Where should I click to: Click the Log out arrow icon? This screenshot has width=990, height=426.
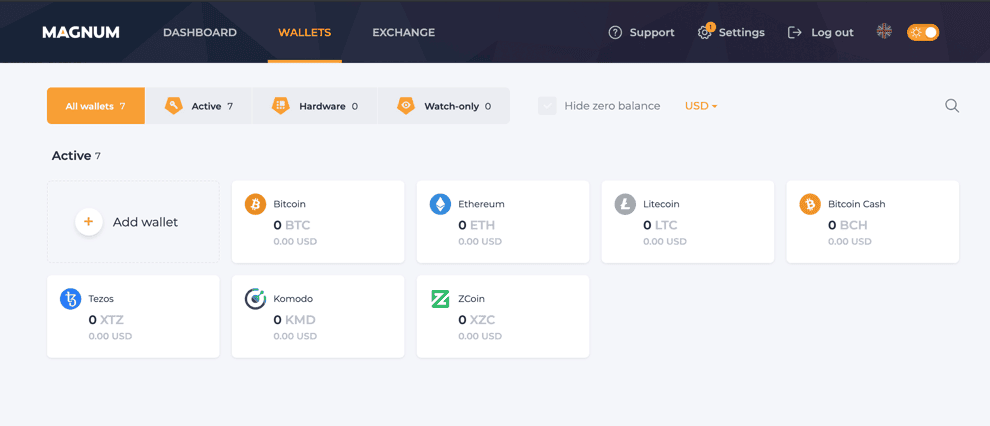pos(794,32)
